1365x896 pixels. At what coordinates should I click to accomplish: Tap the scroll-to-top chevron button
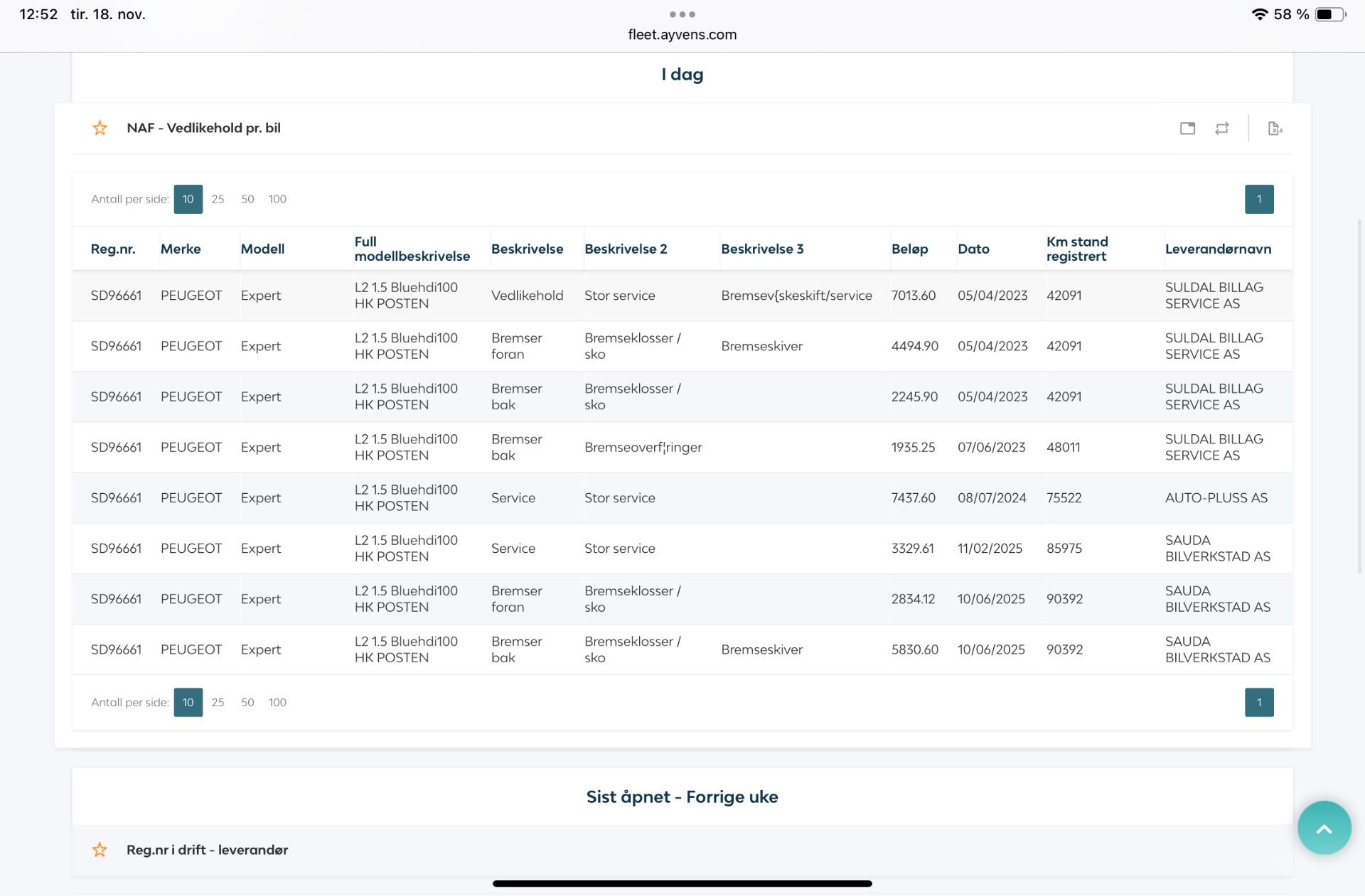point(1324,828)
